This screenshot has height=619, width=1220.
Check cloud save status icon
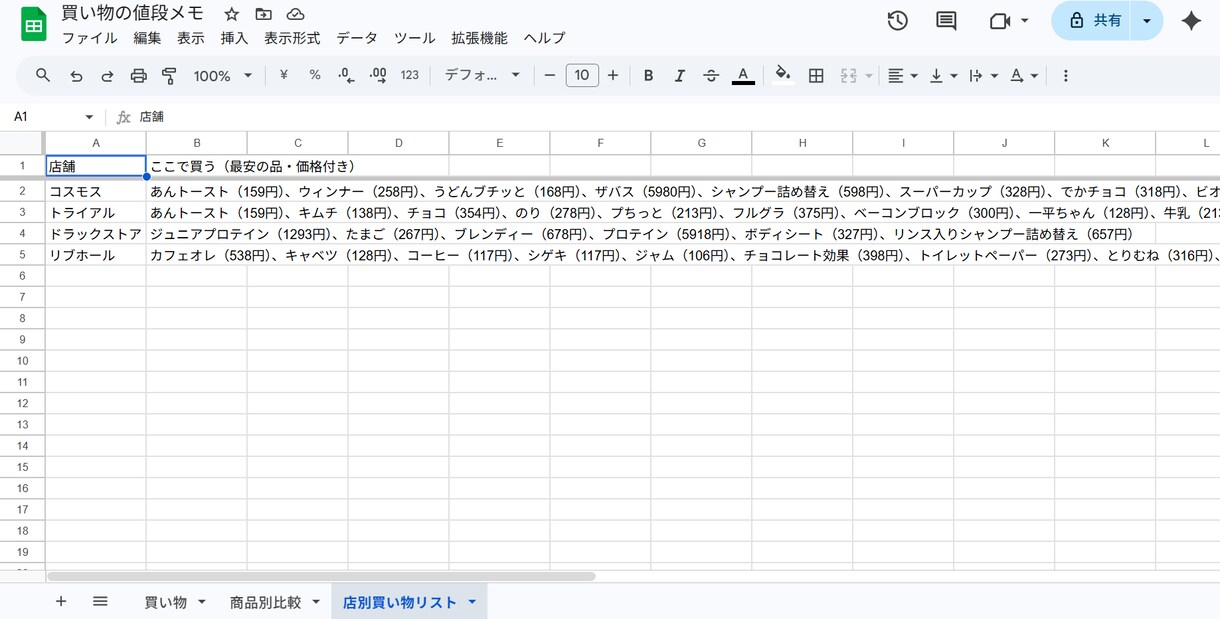pos(295,14)
